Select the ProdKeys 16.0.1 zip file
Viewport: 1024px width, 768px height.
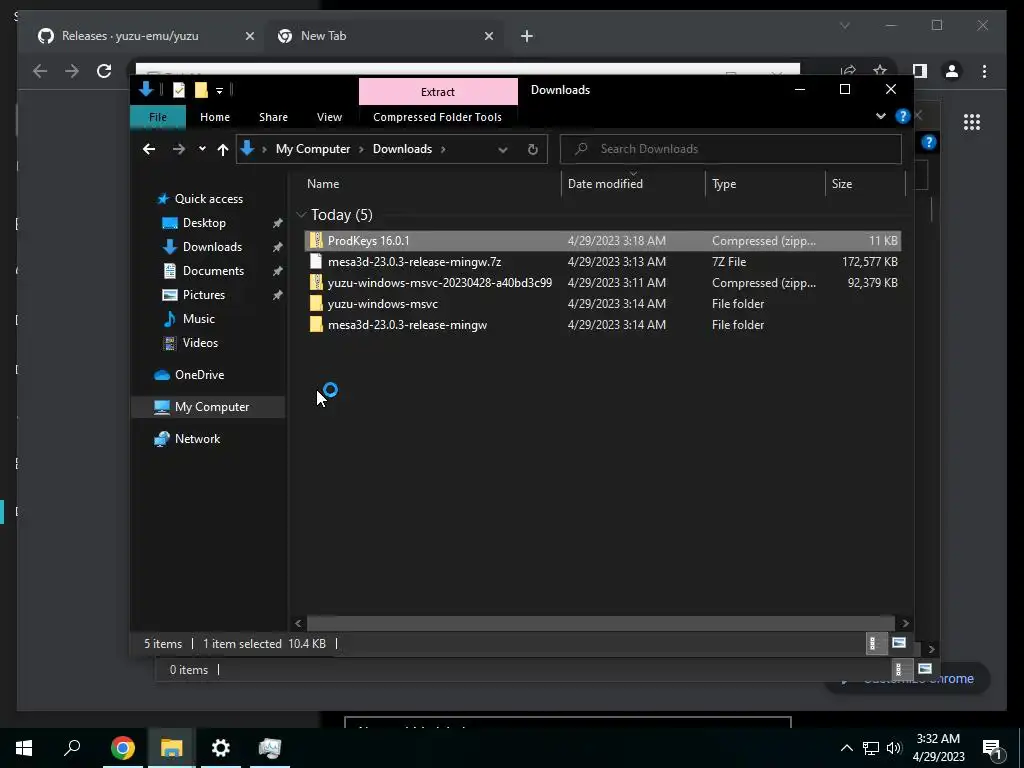tap(602, 240)
